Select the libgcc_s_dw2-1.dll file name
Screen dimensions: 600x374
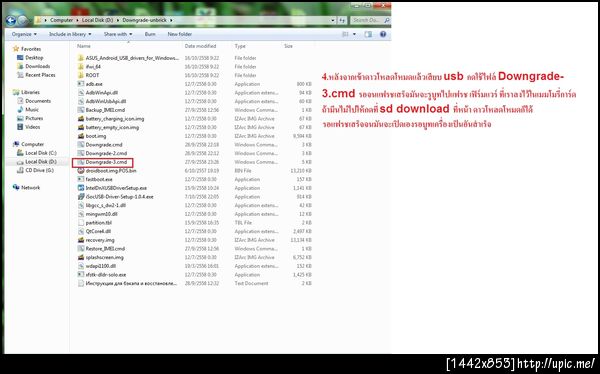(106, 205)
